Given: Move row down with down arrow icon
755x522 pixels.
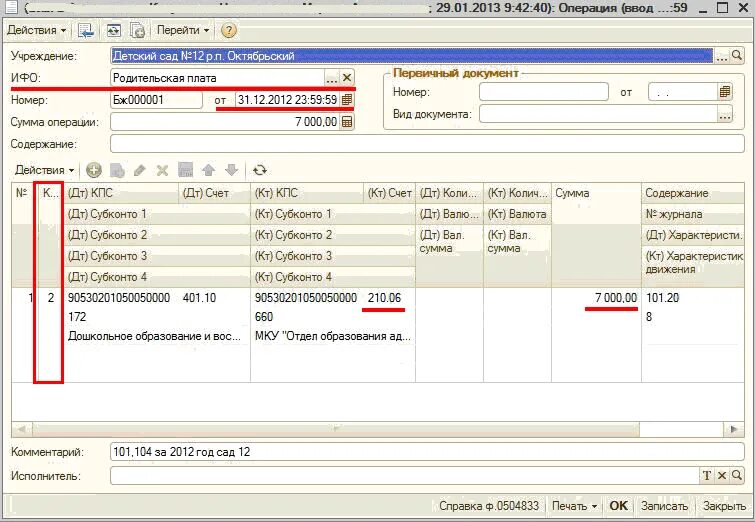Looking at the screenshot, I should 232,170.
